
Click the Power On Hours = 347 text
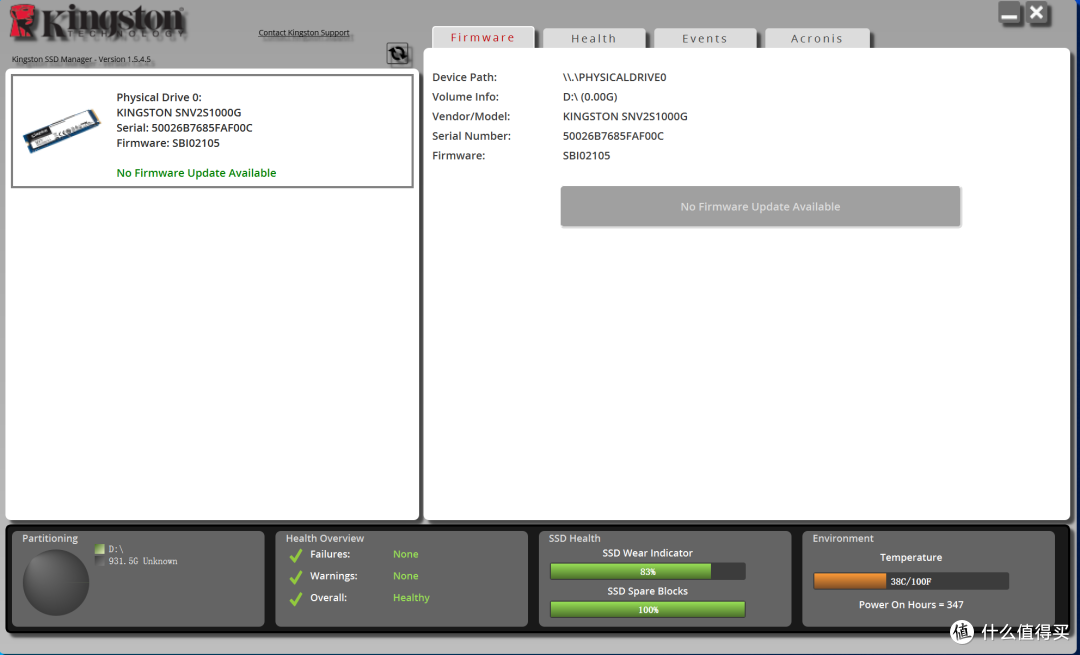pos(911,605)
